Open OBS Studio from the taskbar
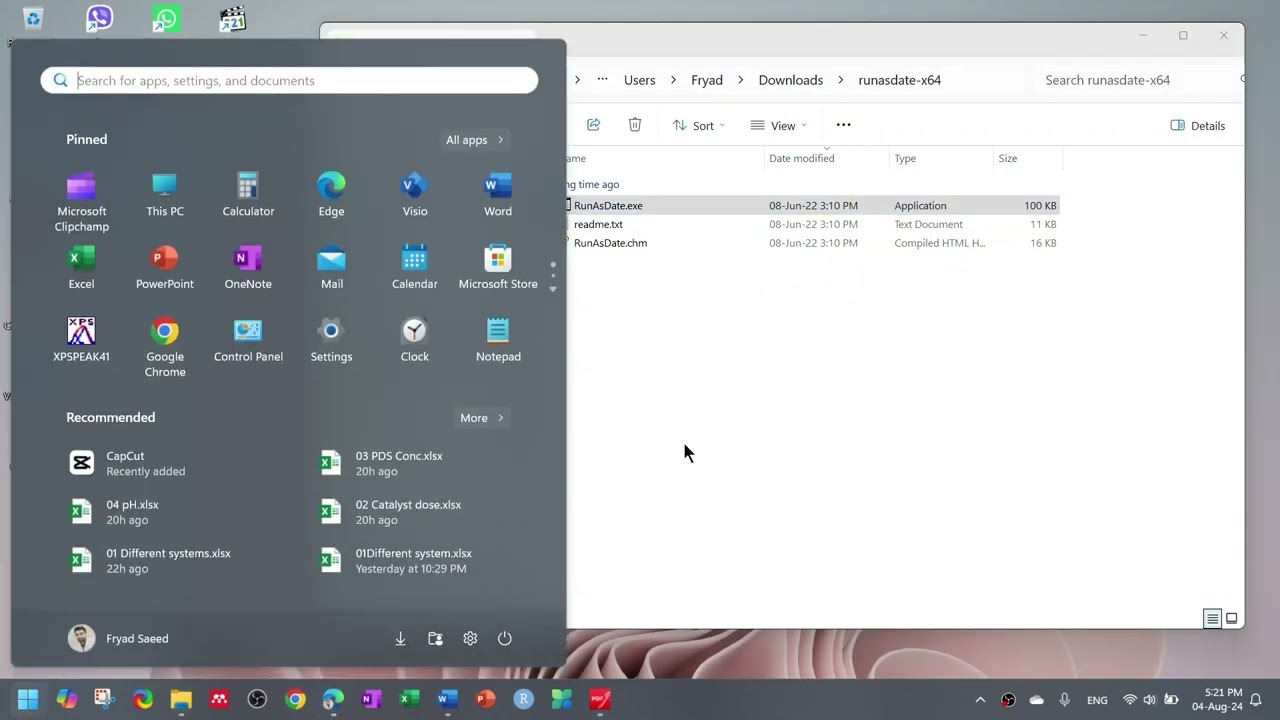This screenshot has width=1280, height=720. 257,700
